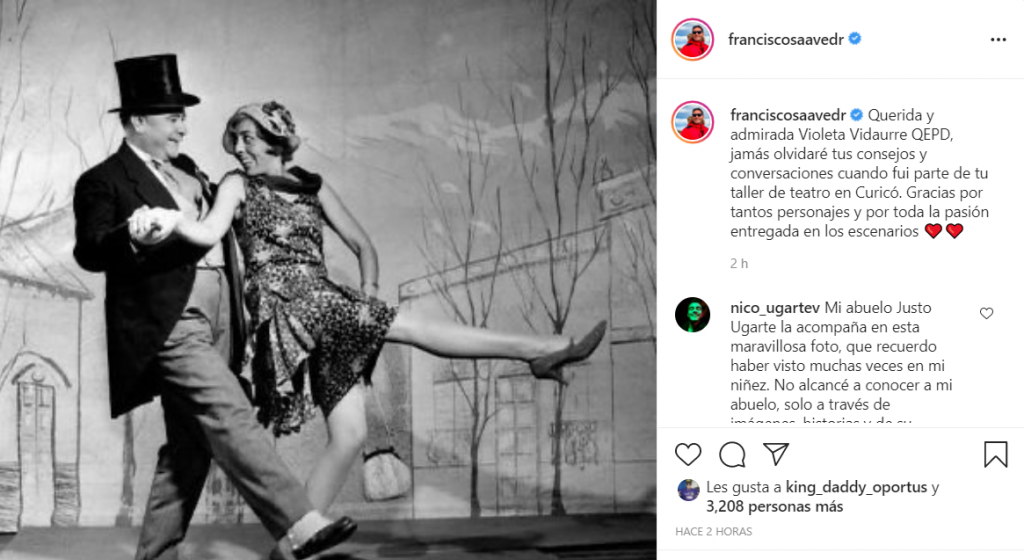Save post with the bookmark icon
This screenshot has height=560, width=1024.
point(995,454)
